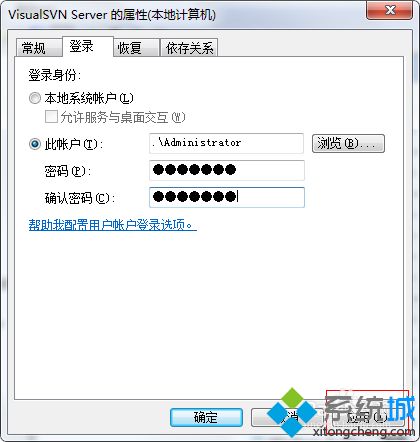Open the 帮助我配置用户帐户登录选项 link
420x442 pixels.
[x=112, y=225]
